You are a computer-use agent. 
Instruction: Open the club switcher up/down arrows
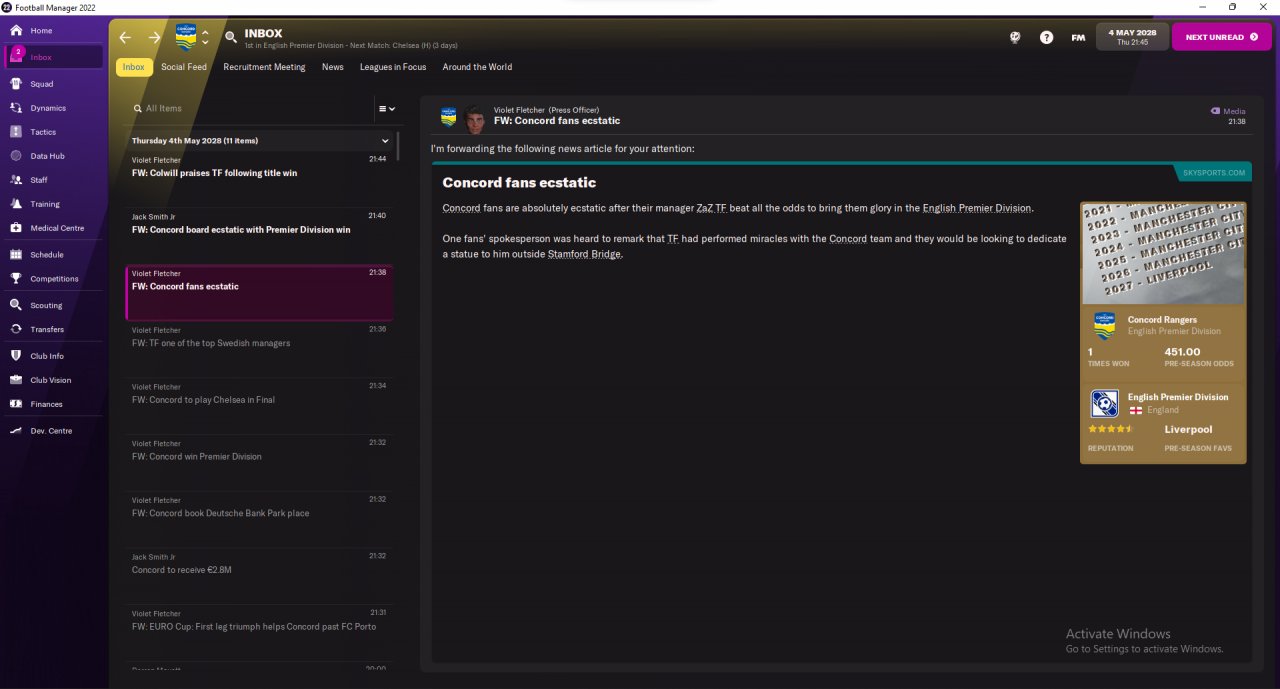point(205,37)
